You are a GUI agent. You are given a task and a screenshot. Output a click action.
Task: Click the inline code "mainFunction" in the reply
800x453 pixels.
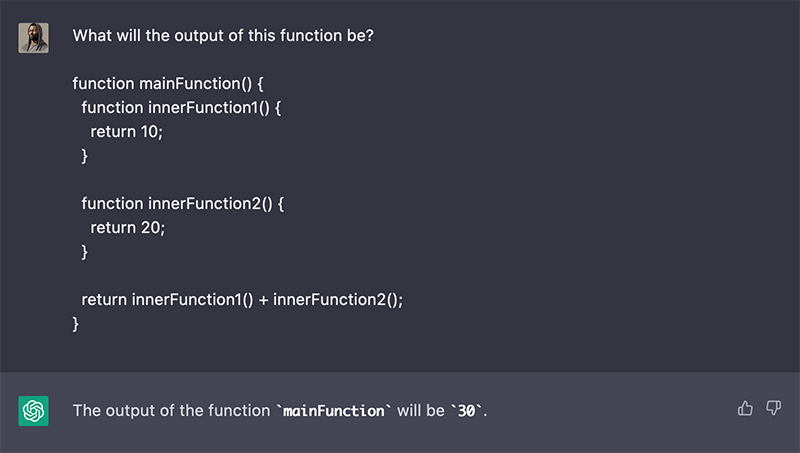(x=335, y=410)
